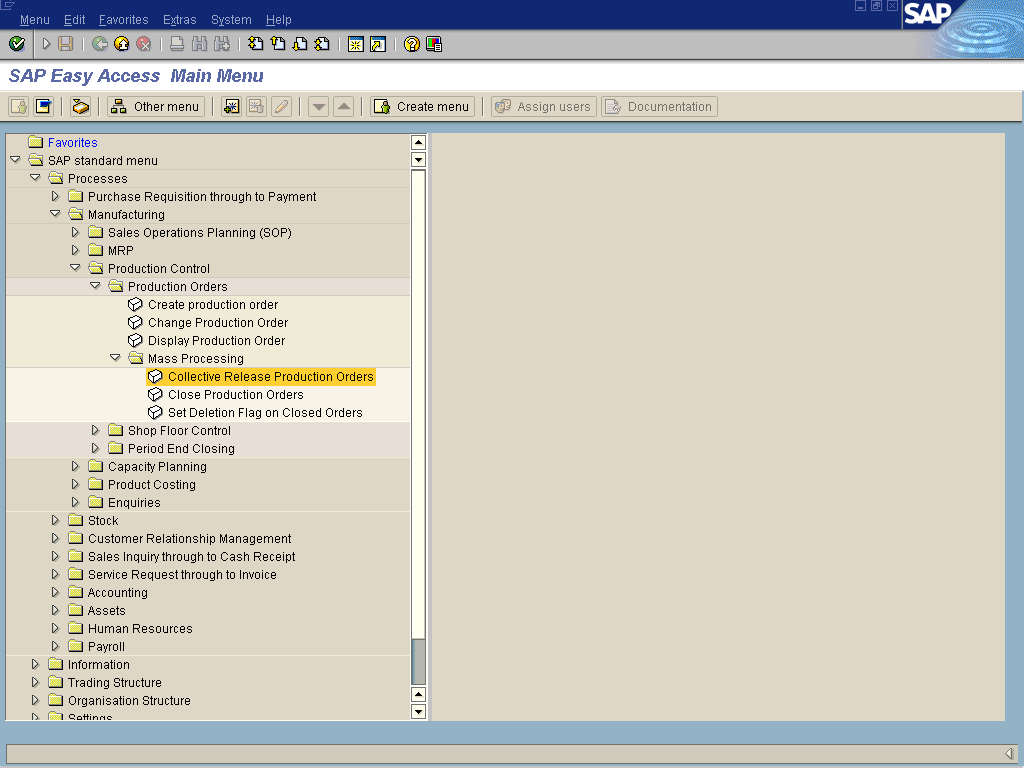This screenshot has height=768, width=1024.
Task: Go to Previous Page icon
Action: coord(278,44)
